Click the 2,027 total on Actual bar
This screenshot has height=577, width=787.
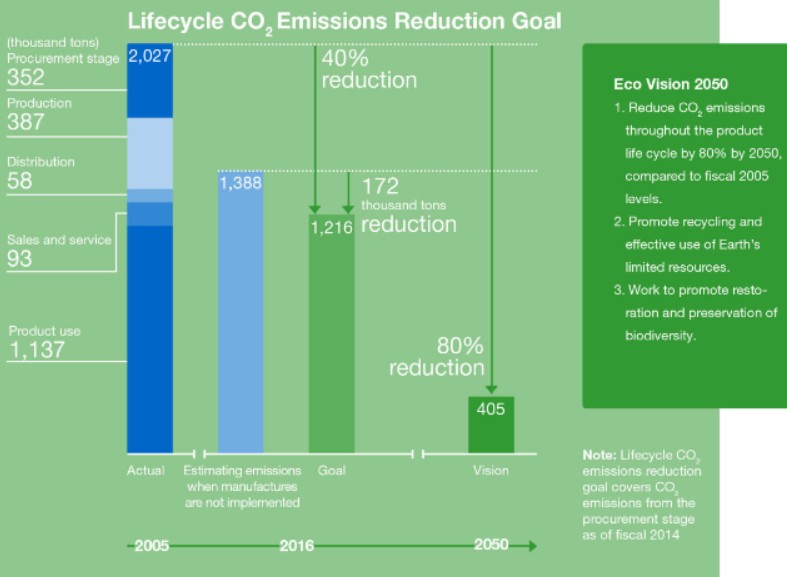[x=150, y=57]
